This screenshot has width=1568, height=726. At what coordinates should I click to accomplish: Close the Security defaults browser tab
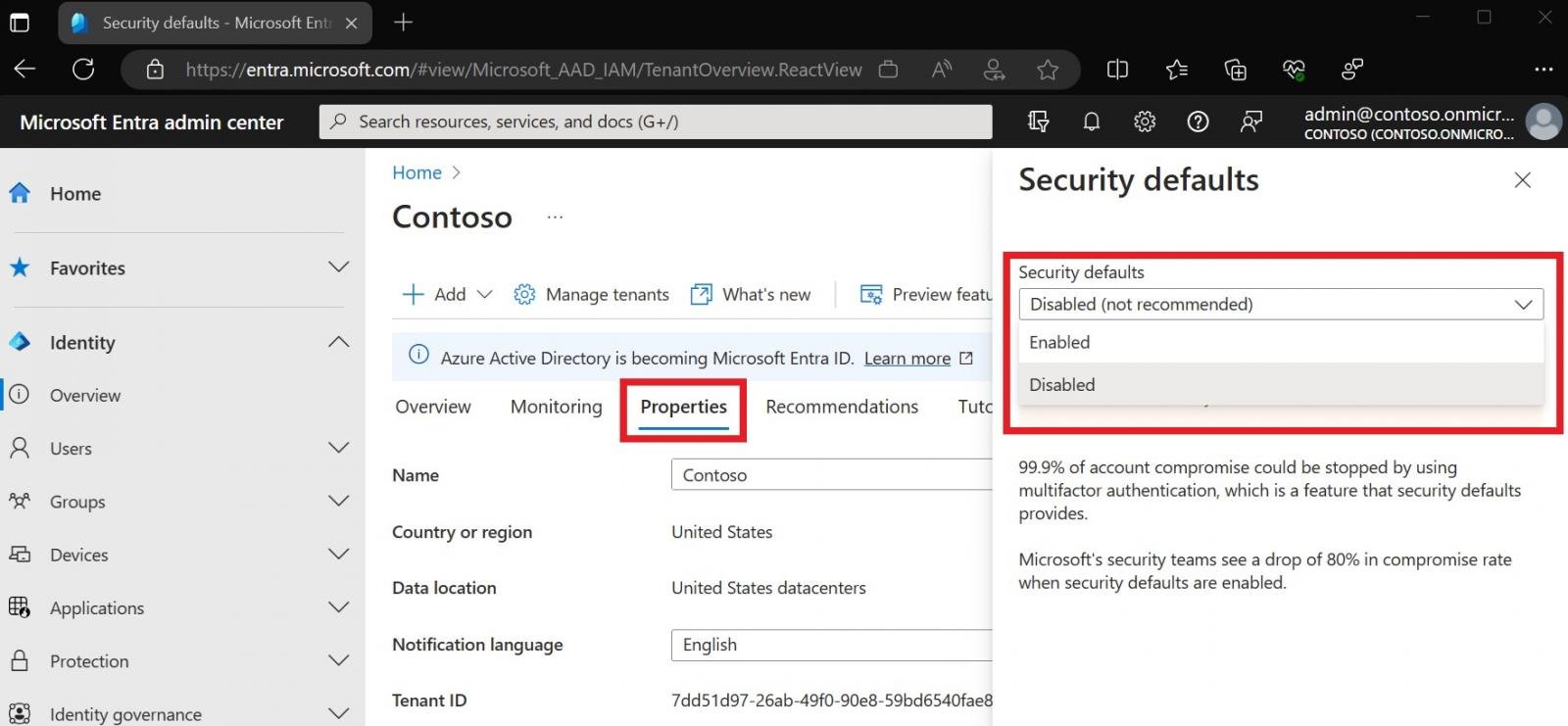click(352, 23)
